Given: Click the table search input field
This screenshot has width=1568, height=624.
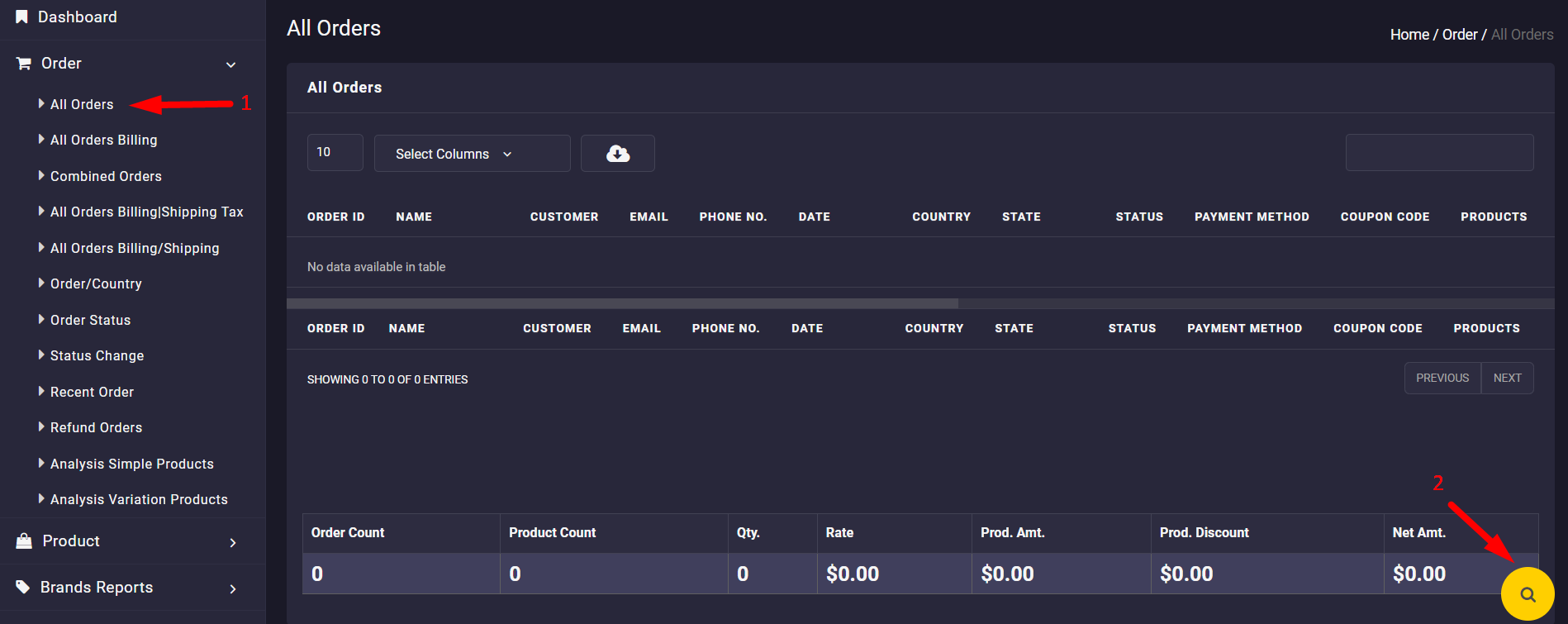Looking at the screenshot, I should pyautogui.click(x=1439, y=153).
